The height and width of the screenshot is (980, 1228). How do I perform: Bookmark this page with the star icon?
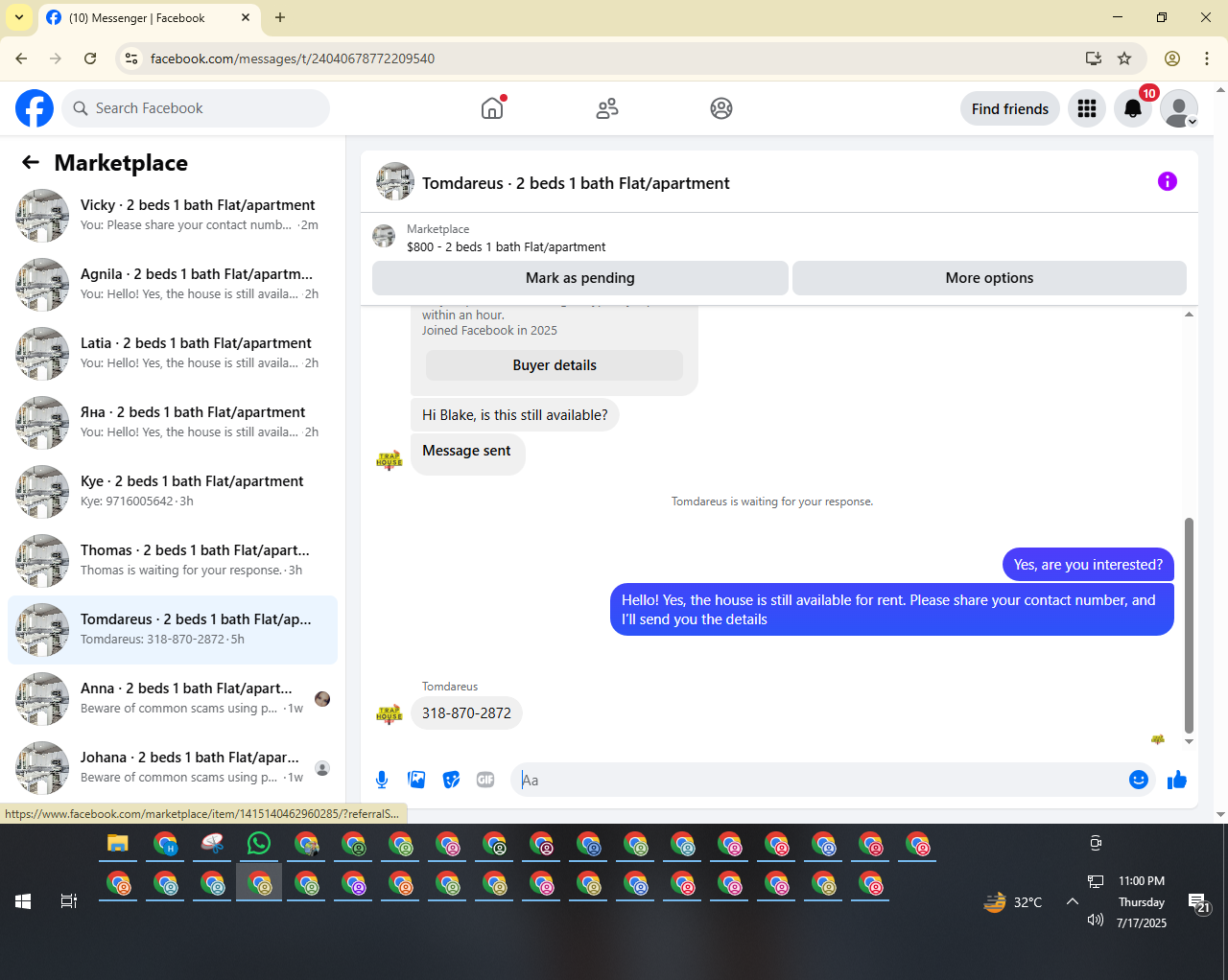point(1124,58)
